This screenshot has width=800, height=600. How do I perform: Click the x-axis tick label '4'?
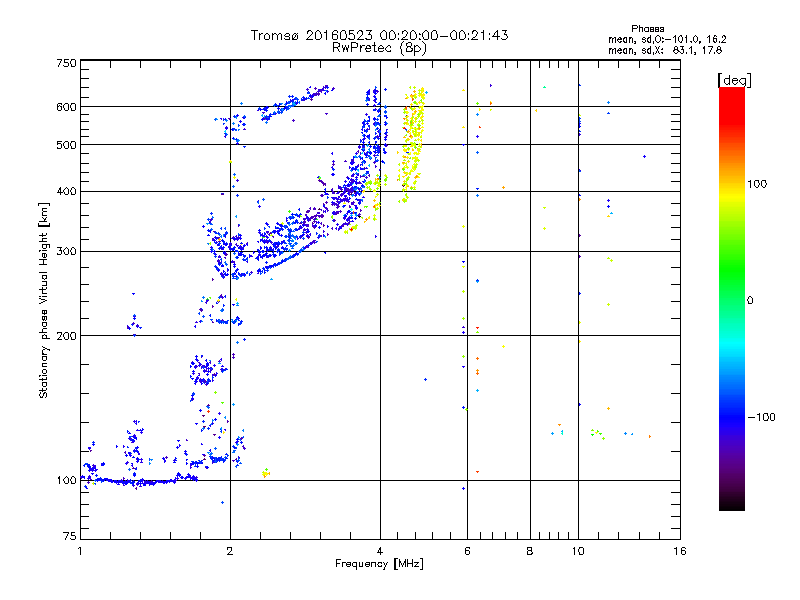click(380, 551)
